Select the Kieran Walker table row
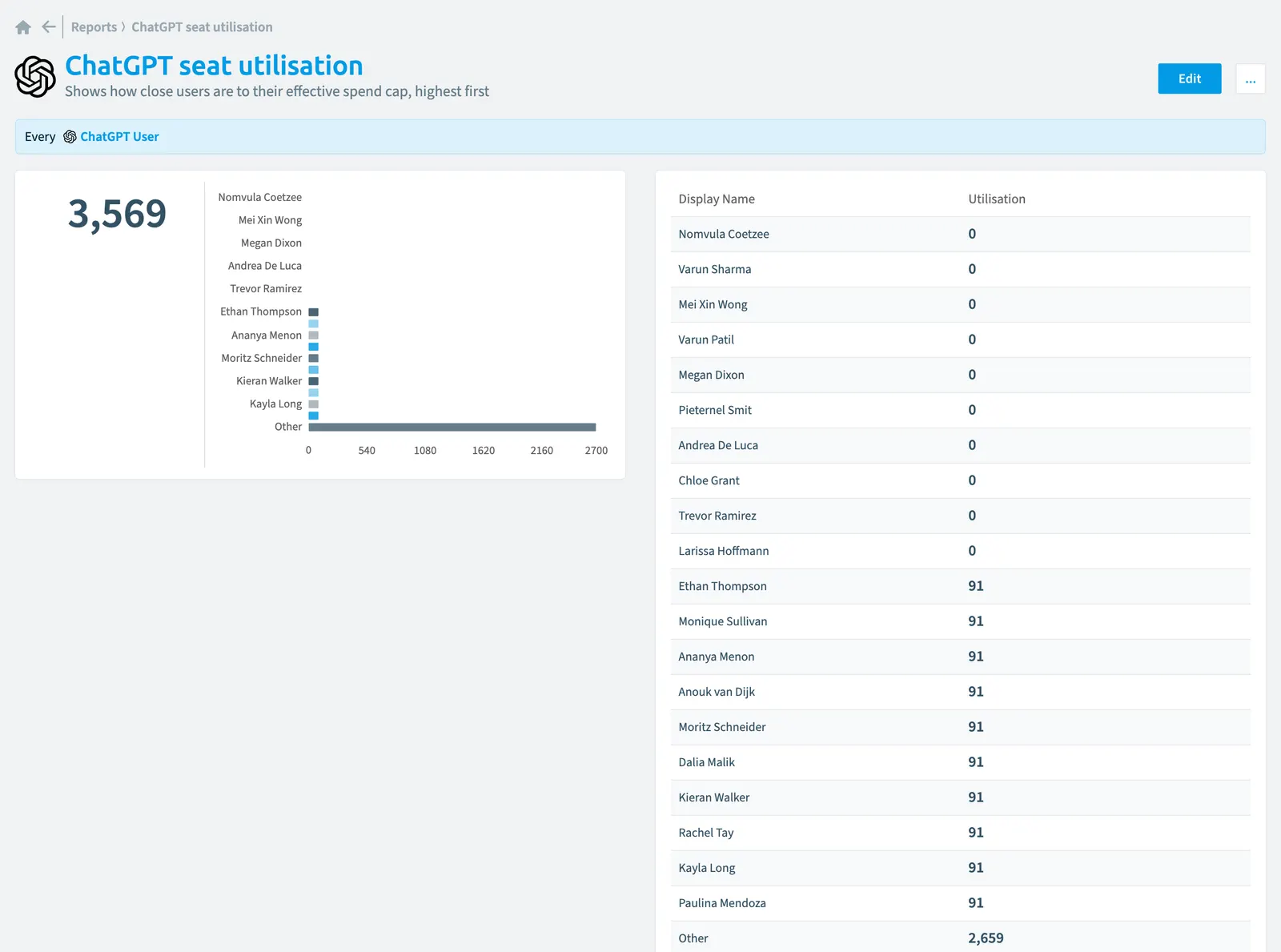This screenshot has height=952, width=1281. click(x=960, y=798)
